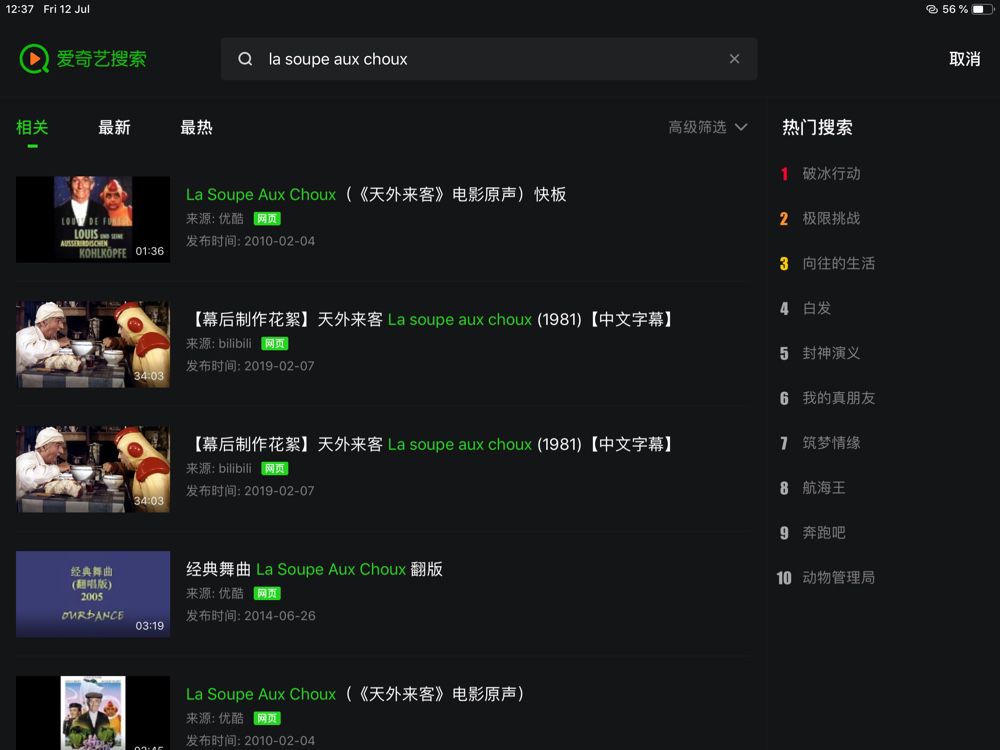Open the movie poster thumbnail at the list bottom
Viewport: 1000px width, 750px height.
93,713
